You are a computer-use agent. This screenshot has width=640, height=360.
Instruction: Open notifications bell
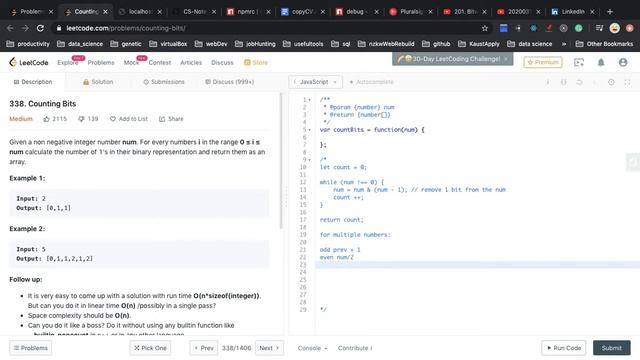tap(601, 62)
